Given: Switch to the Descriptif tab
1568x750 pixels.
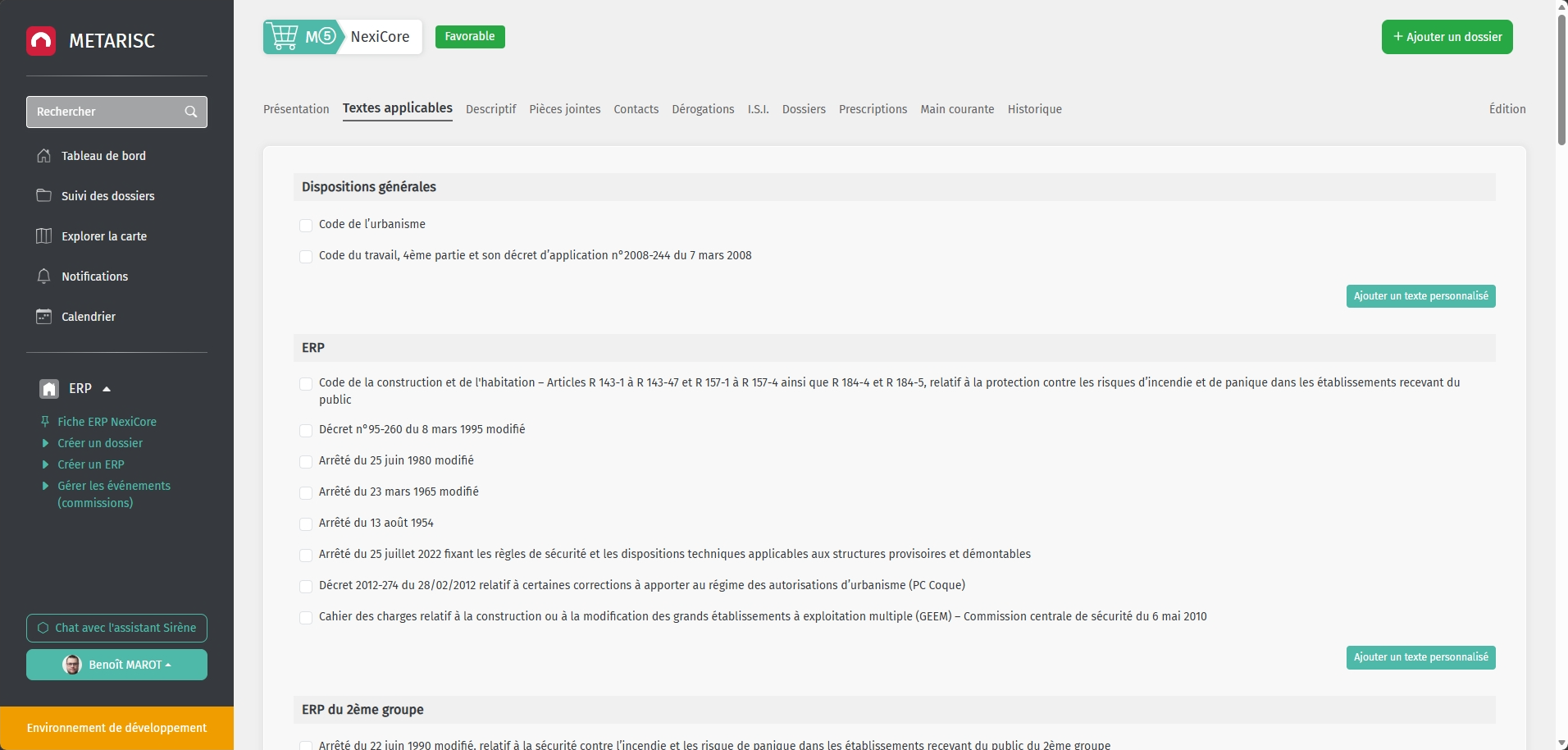Looking at the screenshot, I should (x=491, y=109).
